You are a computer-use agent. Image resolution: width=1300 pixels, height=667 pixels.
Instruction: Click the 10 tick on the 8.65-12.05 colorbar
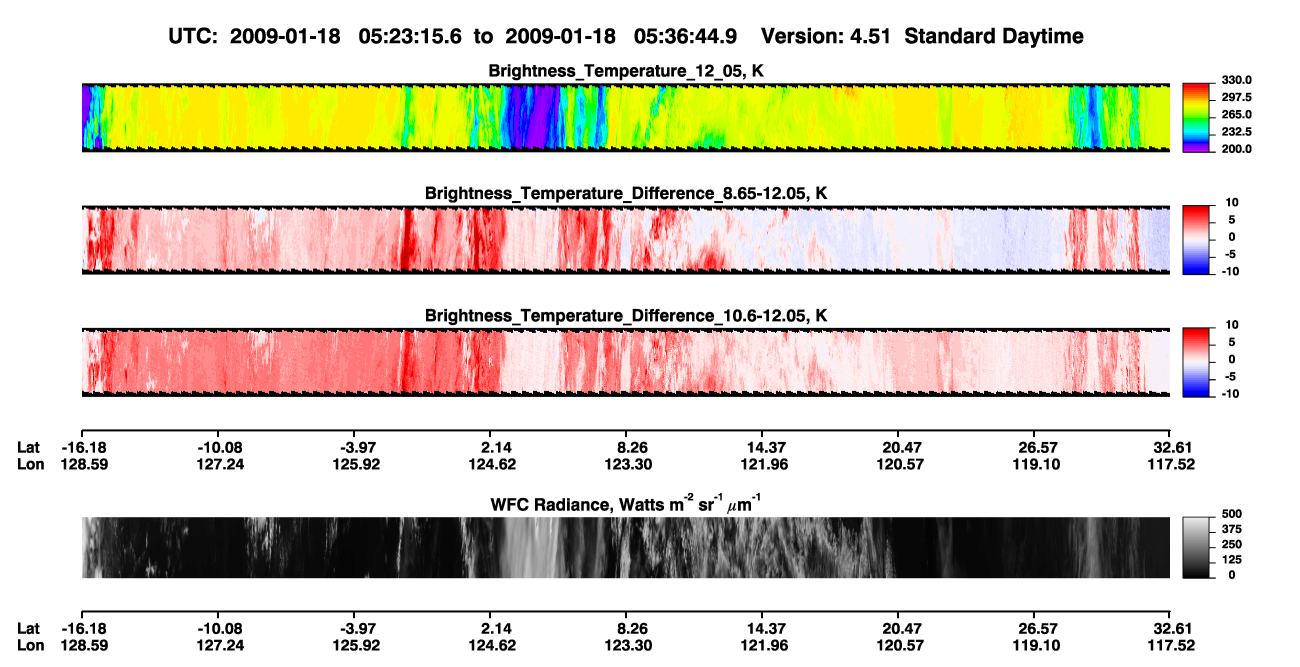pyautogui.click(x=1232, y=202)
